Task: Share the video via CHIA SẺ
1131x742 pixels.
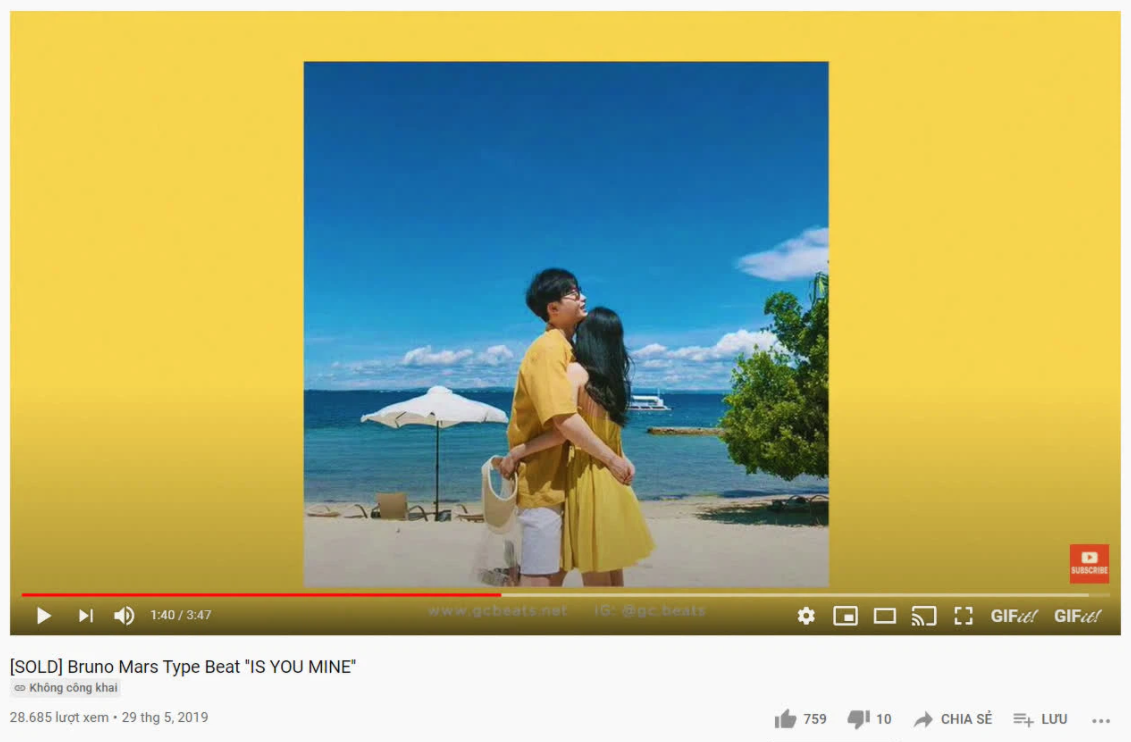Action: pyautogui.click(x=953, y=719)
